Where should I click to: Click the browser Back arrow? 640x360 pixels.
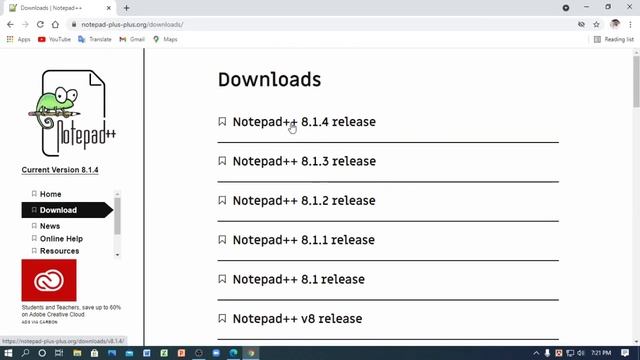(10, 24)
